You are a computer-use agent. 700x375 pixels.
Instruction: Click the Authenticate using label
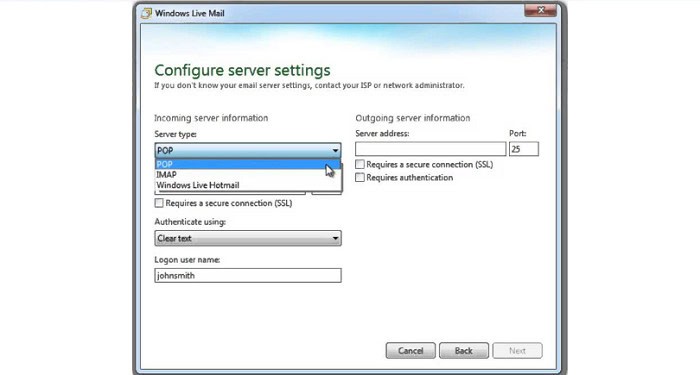(x=190, y=222)
